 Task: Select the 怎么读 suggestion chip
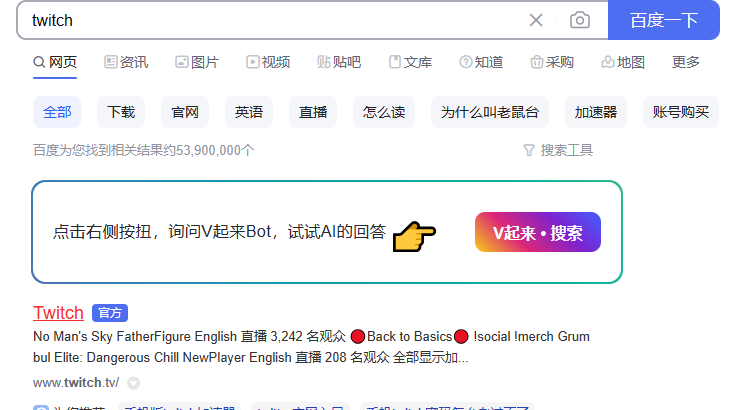(384, 112)
